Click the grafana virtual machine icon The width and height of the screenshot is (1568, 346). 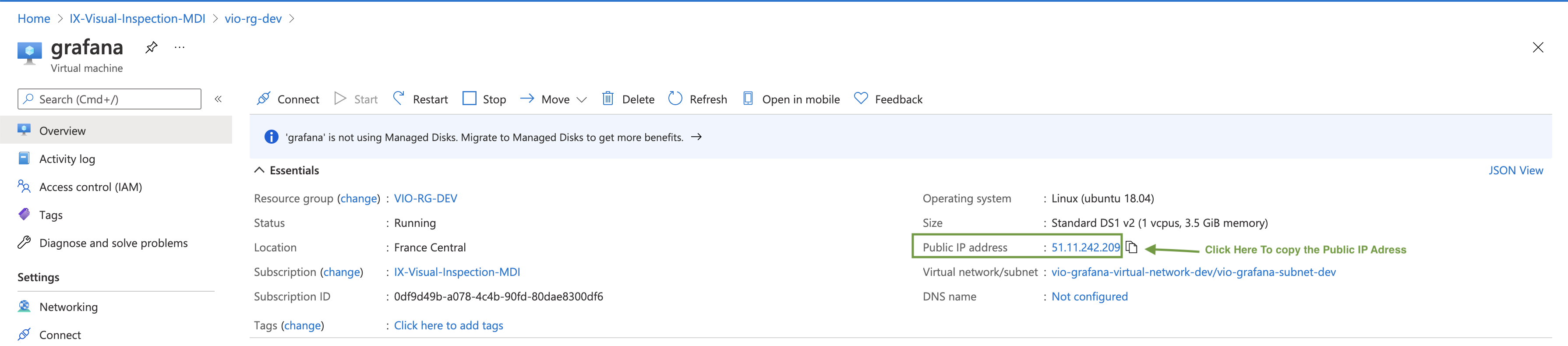(x=29, y=53)
